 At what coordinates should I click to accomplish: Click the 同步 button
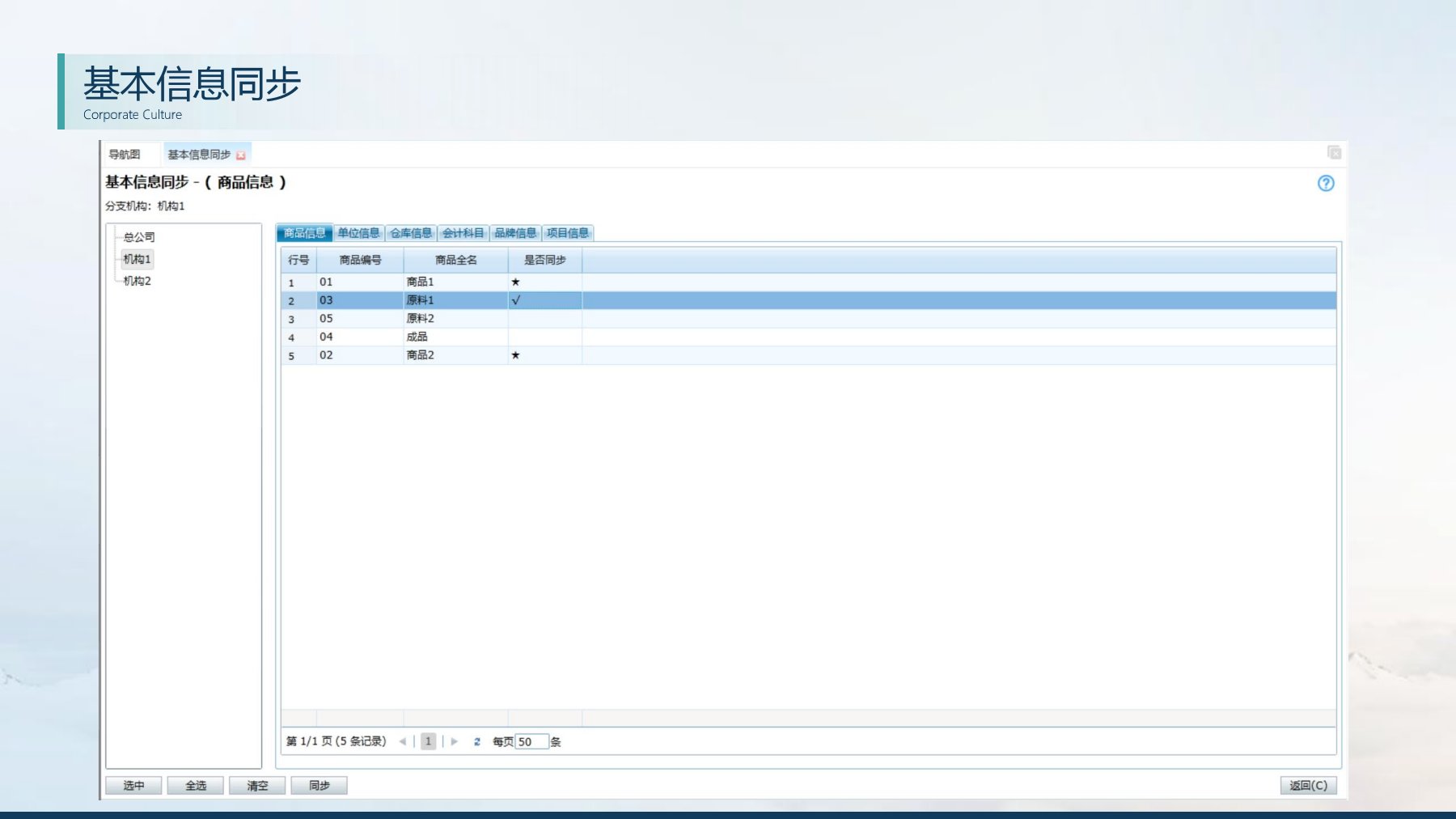click(x=319, y=785)
